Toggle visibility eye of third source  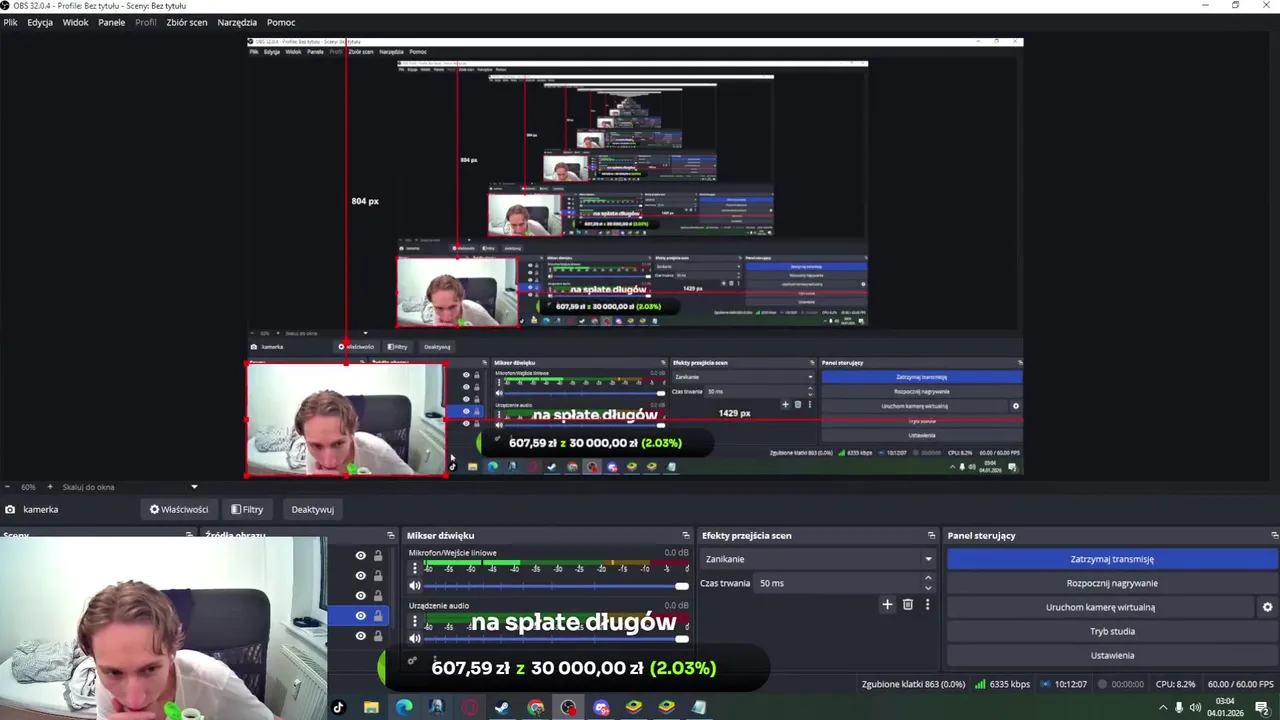coord(361,596)
